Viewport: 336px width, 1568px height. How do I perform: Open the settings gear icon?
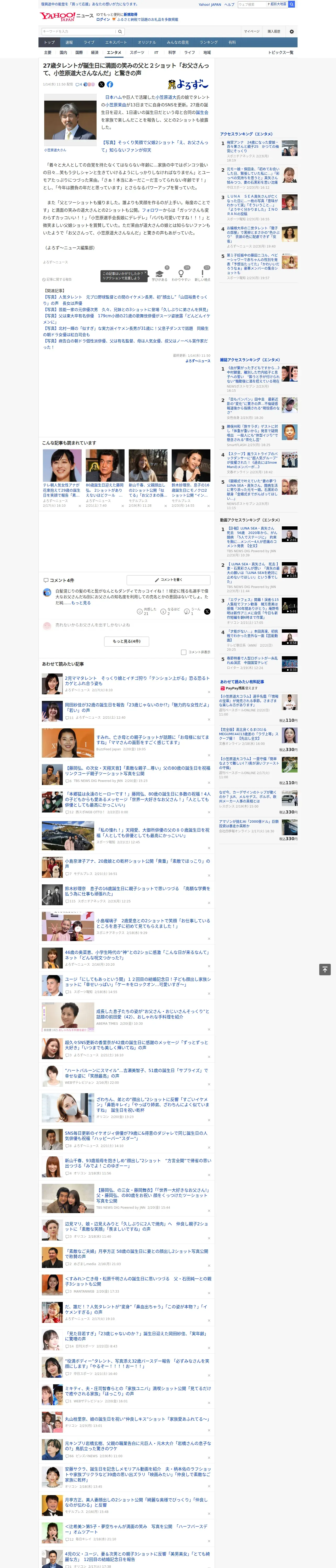292,32
